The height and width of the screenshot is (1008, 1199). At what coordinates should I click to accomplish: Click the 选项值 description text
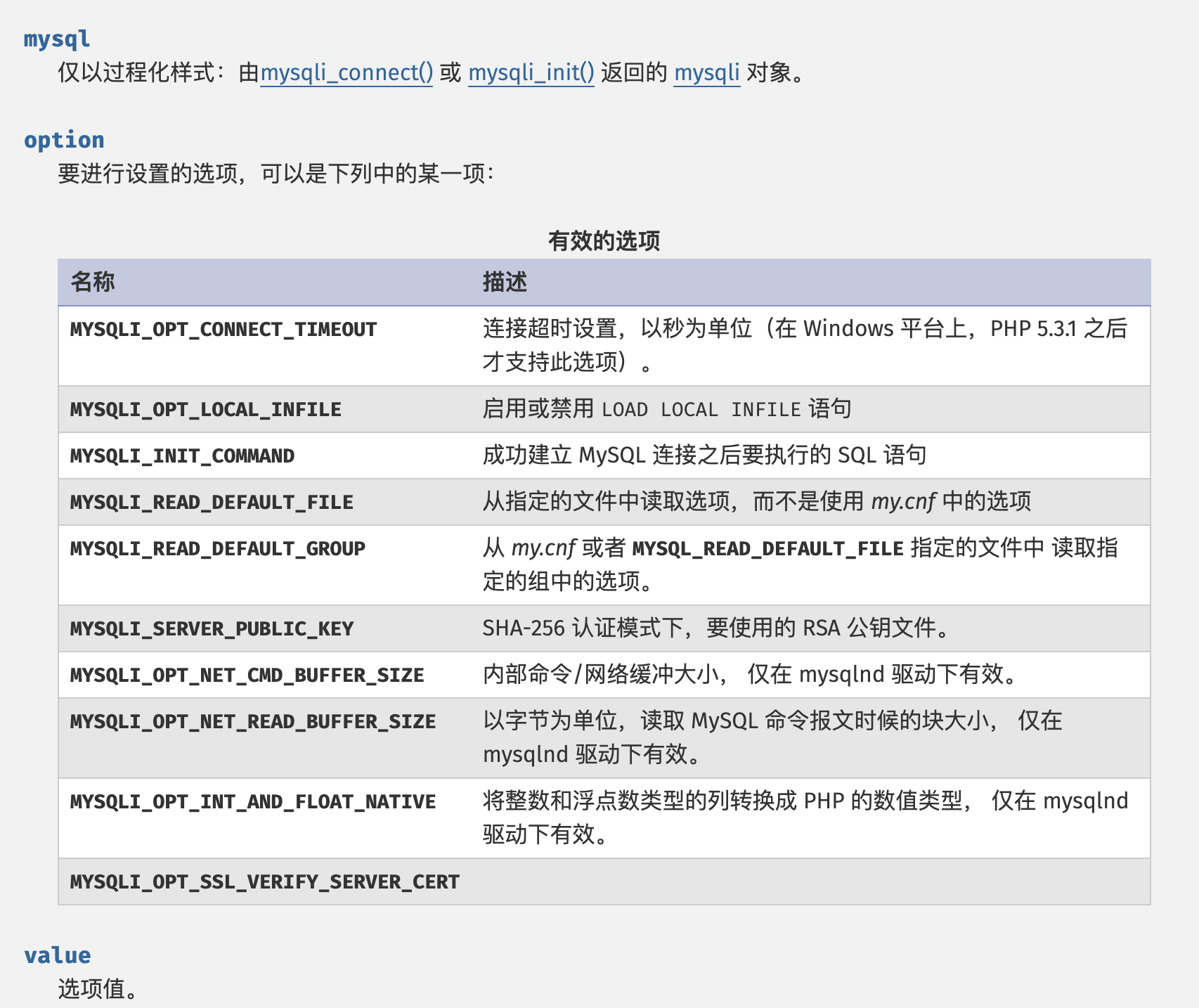point(97,989)
